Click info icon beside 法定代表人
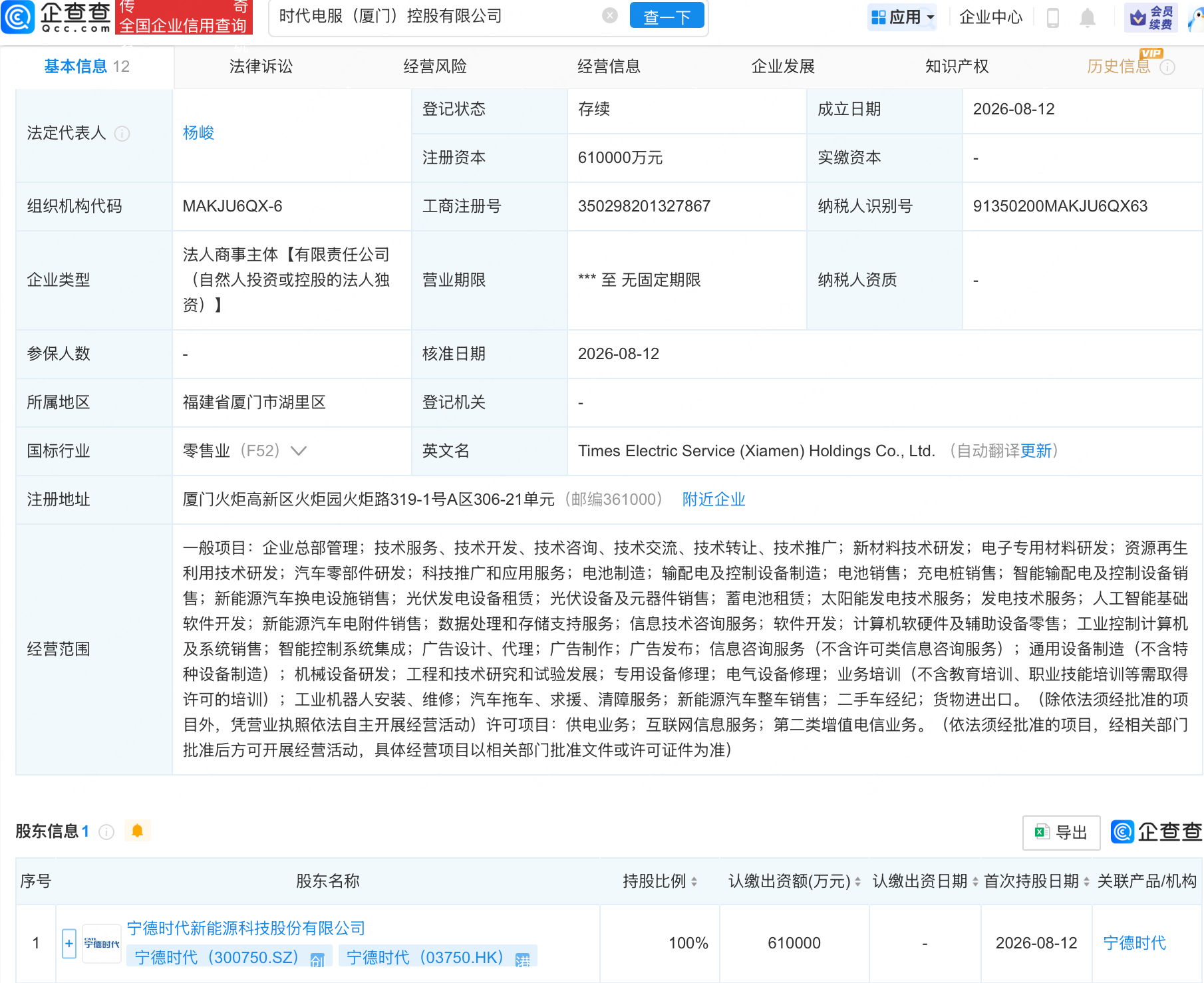Viewport: 1204px width, 983px height. (x=122, y=134)
